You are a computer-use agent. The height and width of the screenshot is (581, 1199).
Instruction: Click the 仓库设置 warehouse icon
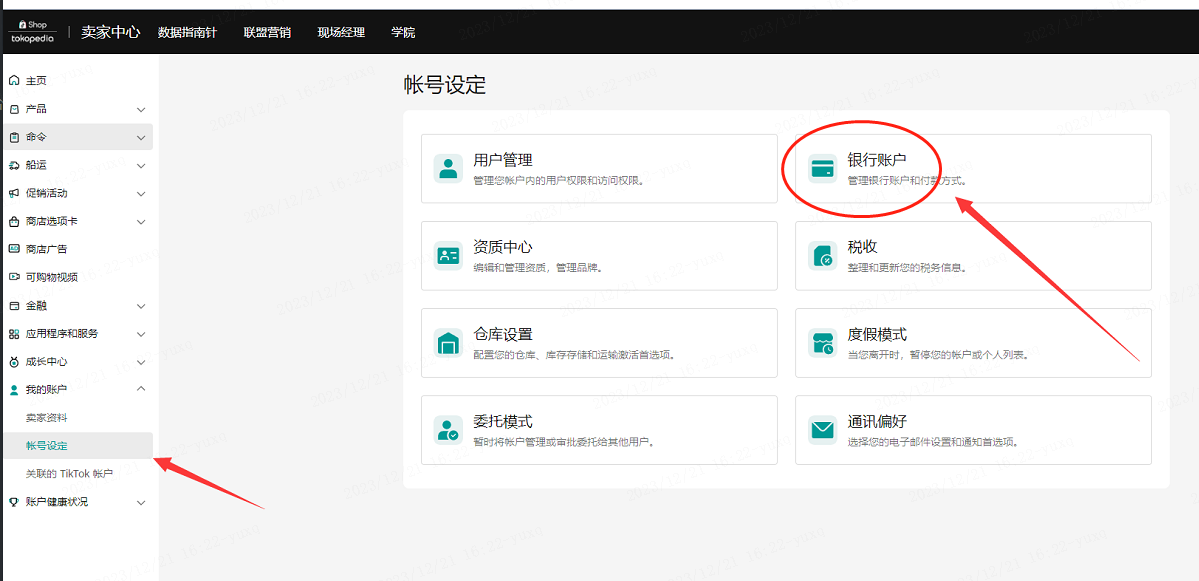pyautogui.click(x=448, y=343)
